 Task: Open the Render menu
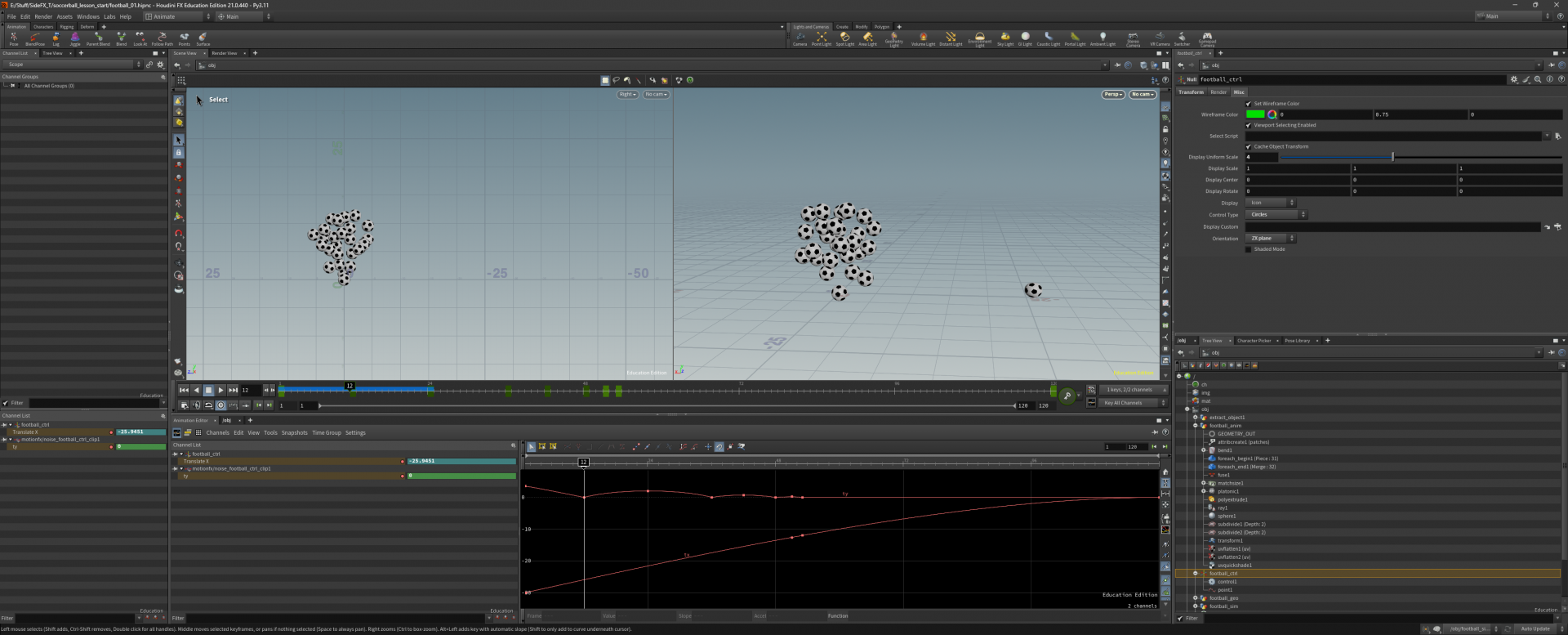point(43,16)
